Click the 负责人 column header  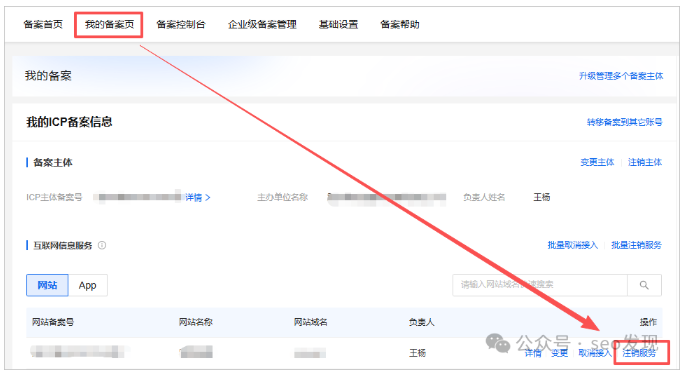point(421,322)
